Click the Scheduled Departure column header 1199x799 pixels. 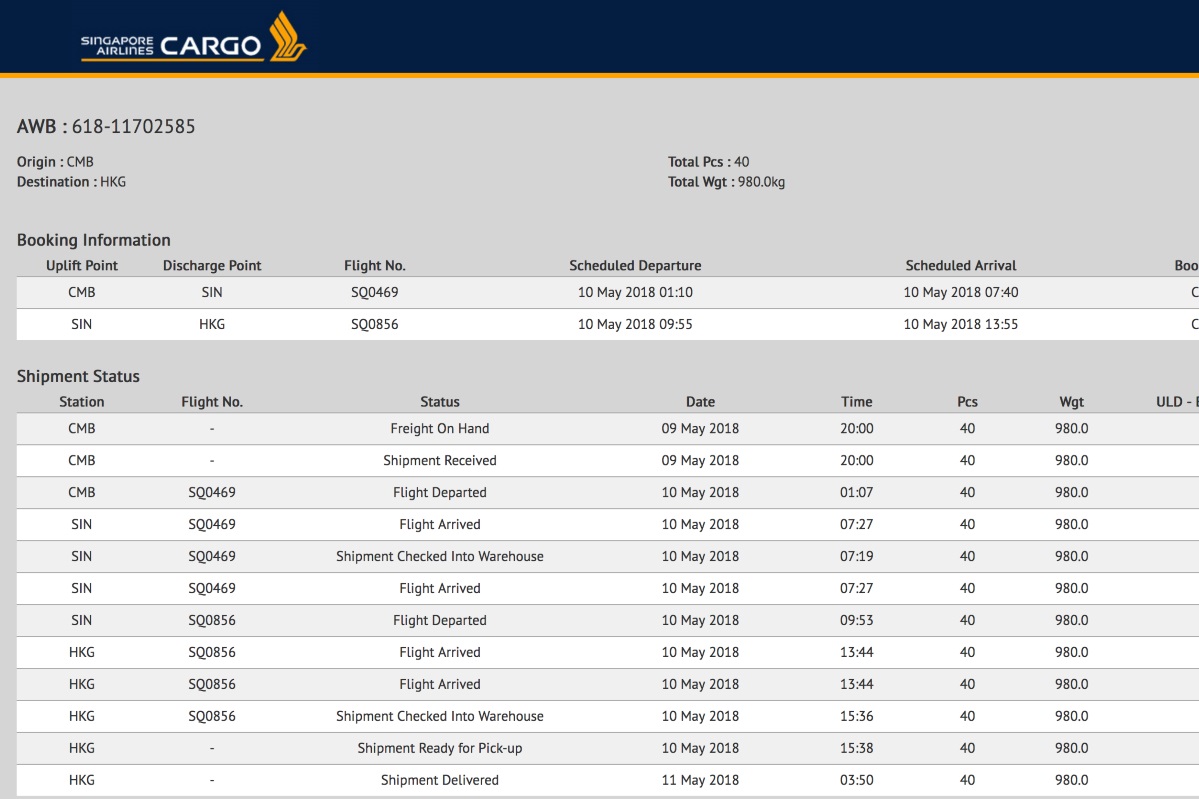635,266
